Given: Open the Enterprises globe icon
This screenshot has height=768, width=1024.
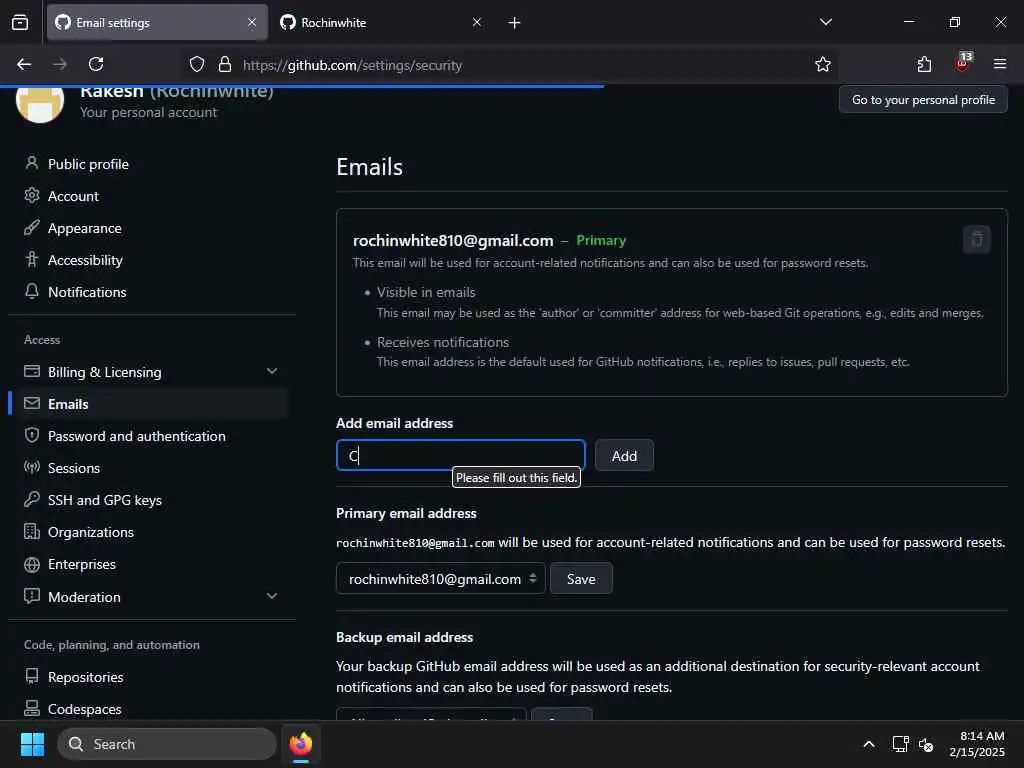Looking at the screenshot, I should [31, 564].
